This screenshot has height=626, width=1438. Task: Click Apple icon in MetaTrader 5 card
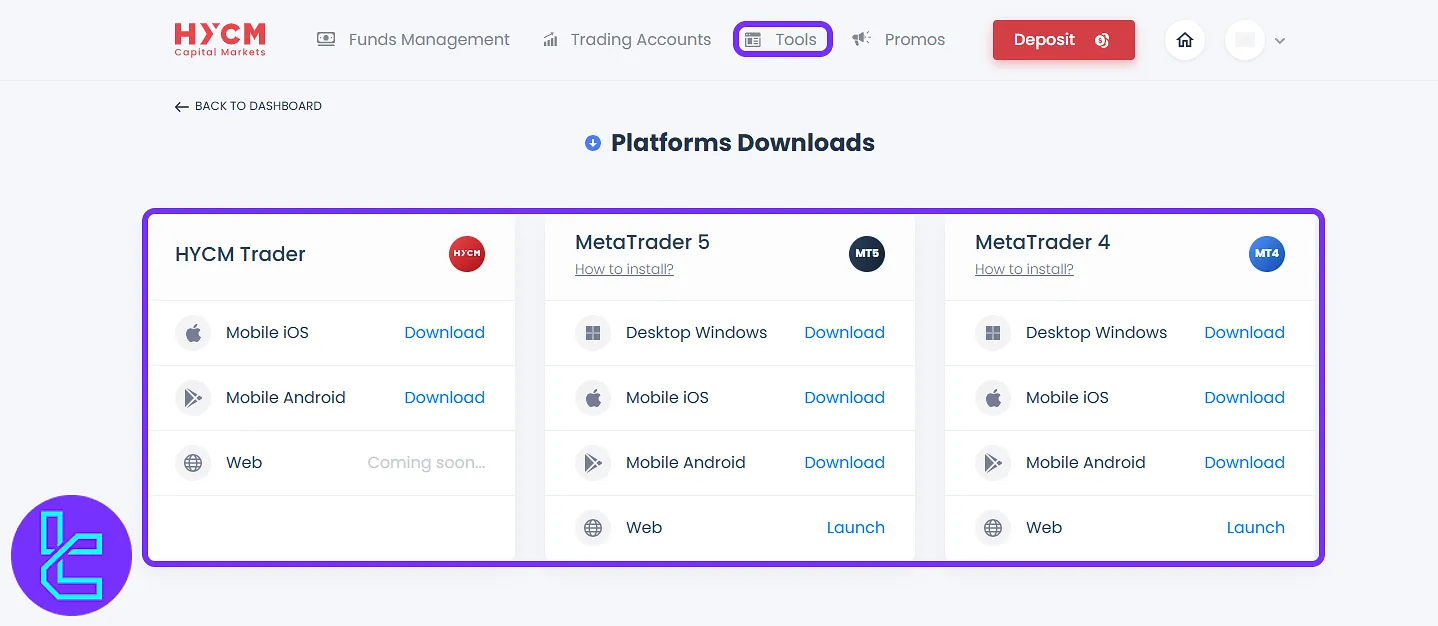click(x=593, y=398)
